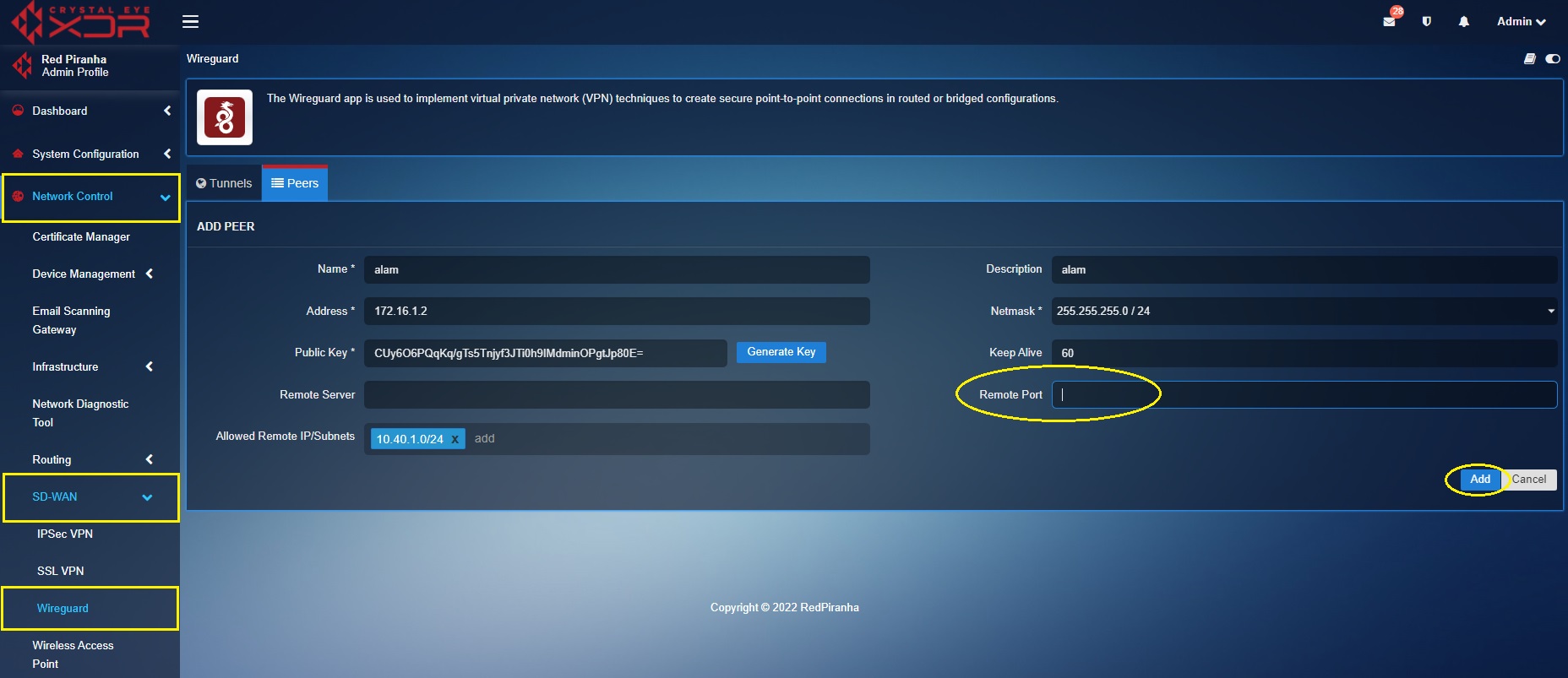Open Wireless Access Point
This screenshot has height=678, width=1568.
73,654
